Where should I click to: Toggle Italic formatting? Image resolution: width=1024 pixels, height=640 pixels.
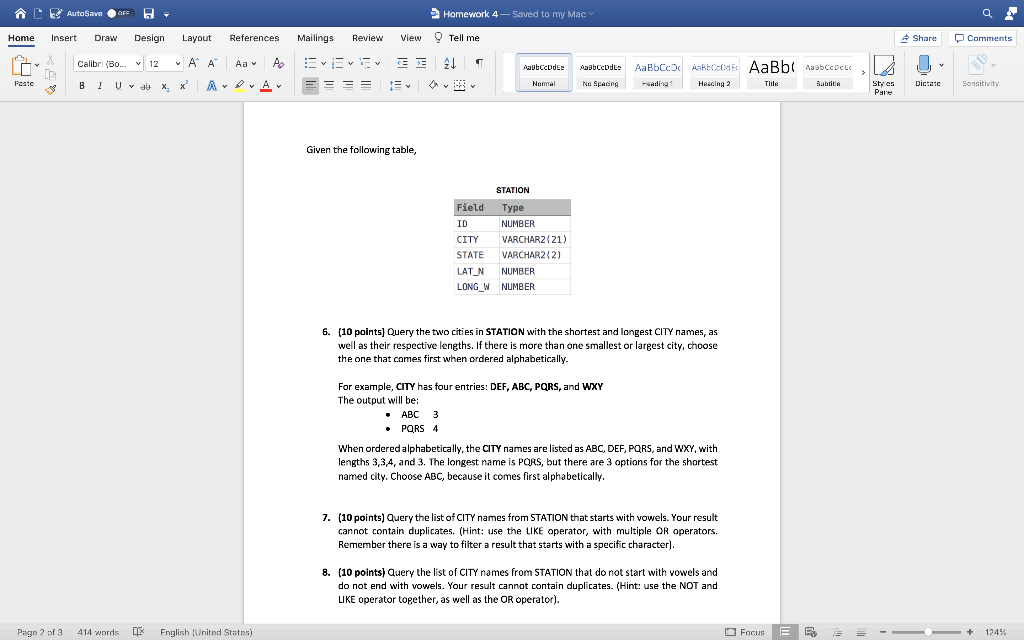point(99,87)
